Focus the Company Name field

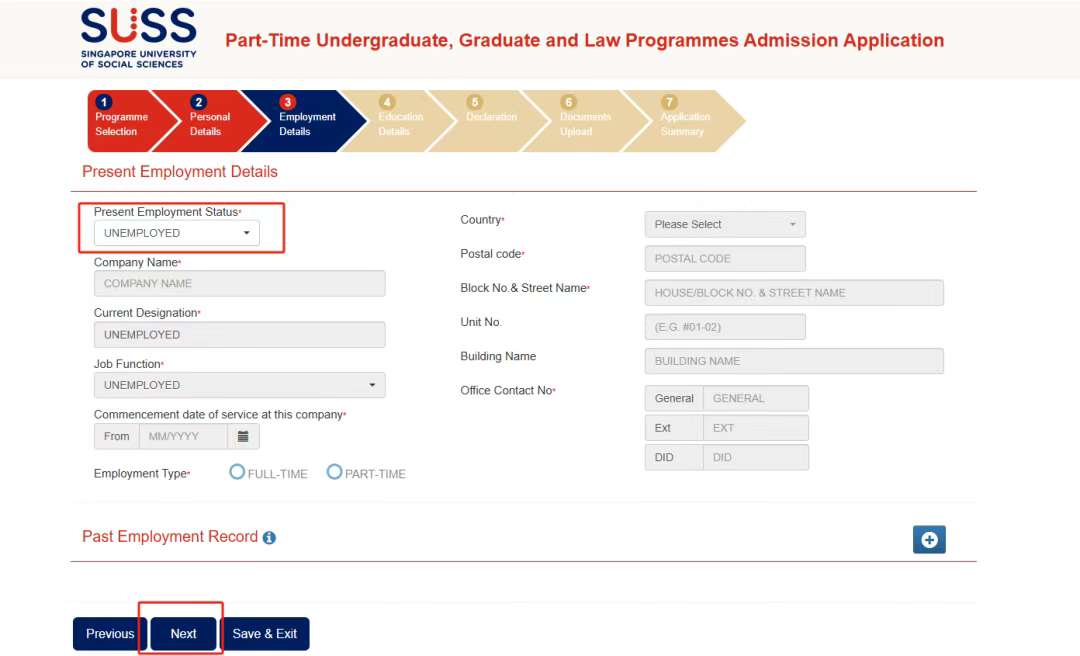click(x=239, y=284)
